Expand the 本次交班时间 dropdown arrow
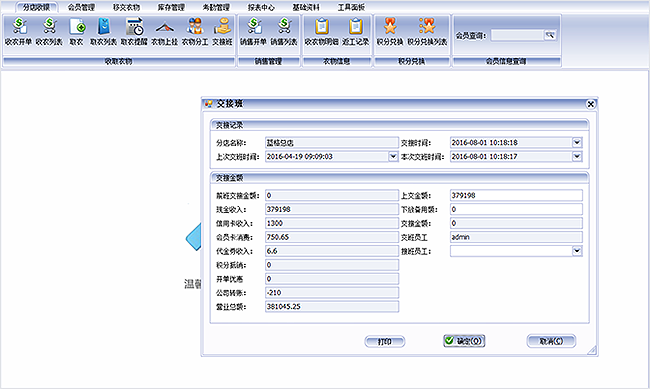The image size is (650, 389). 577,156
